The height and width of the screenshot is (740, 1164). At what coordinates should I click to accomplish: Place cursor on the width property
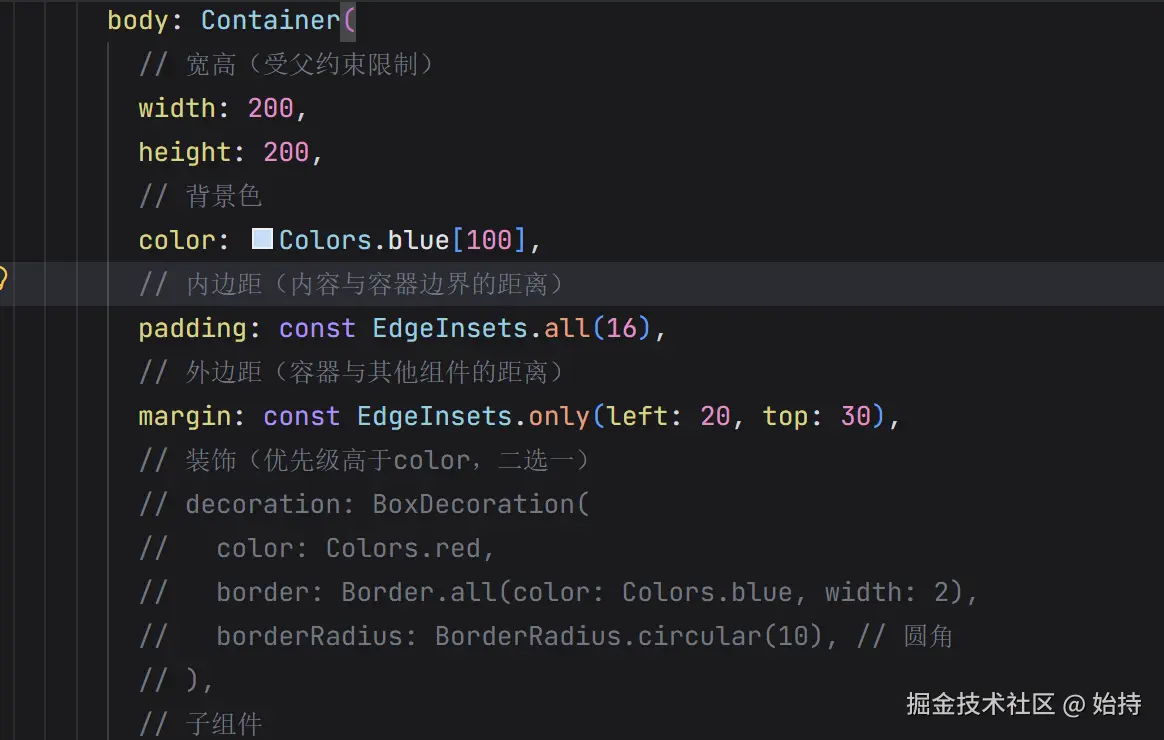pos(177,108)
